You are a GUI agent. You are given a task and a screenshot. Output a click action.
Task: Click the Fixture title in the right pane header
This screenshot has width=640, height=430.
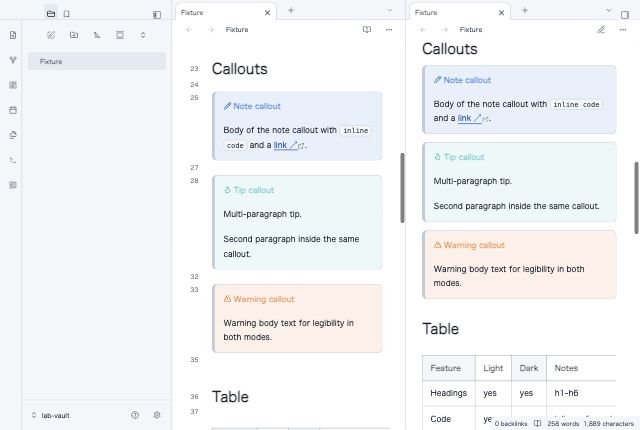(471, 30)
